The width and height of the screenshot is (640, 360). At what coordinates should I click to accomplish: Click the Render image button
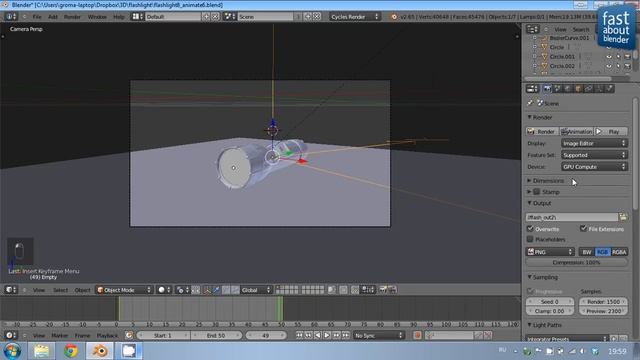click(x=542, y=131)
